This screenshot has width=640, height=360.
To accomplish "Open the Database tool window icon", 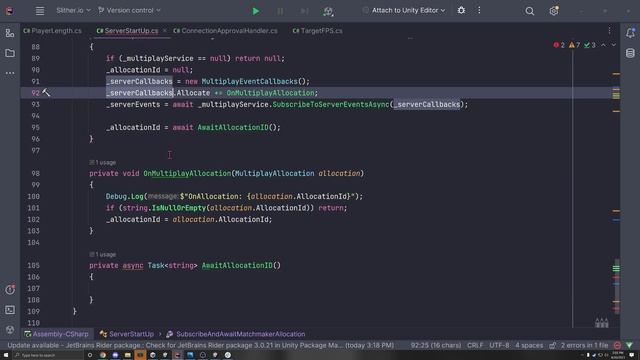I will (630, 53).
